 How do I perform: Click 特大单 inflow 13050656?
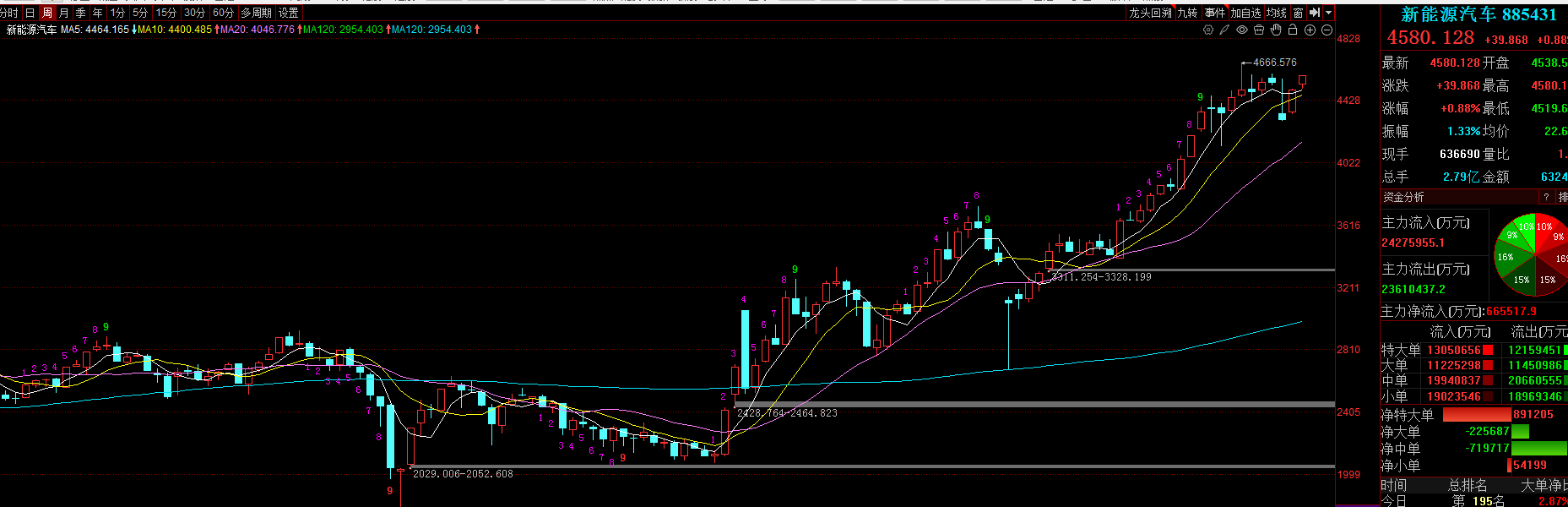1454,350
